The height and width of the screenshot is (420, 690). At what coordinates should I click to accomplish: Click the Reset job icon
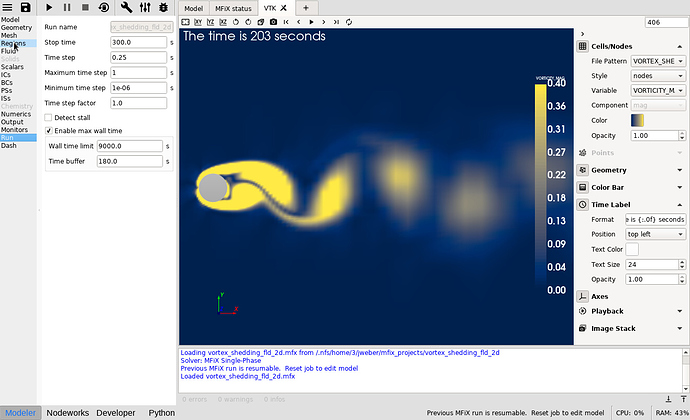tap(104, 8)
